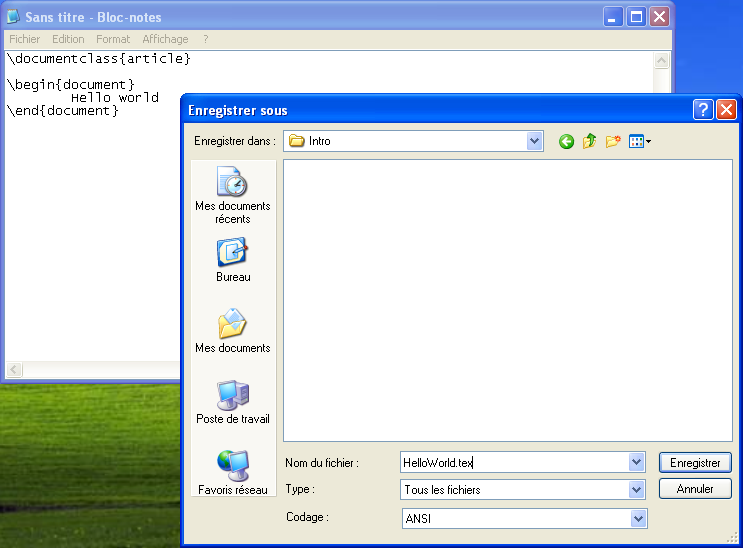Click the \begin{document} line in Bloc-notes

point(71,84)
